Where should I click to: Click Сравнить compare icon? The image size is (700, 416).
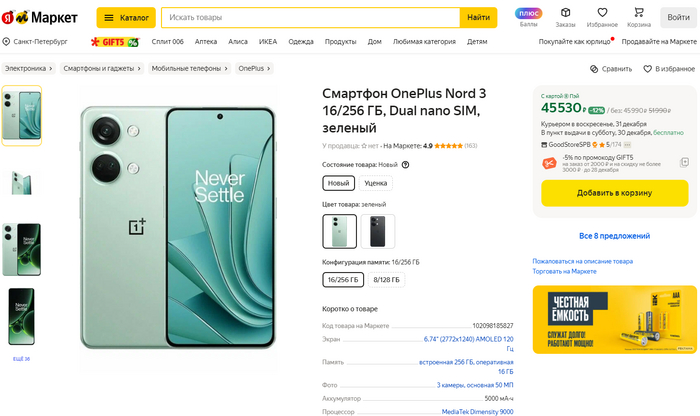click(x=610, y=69)
